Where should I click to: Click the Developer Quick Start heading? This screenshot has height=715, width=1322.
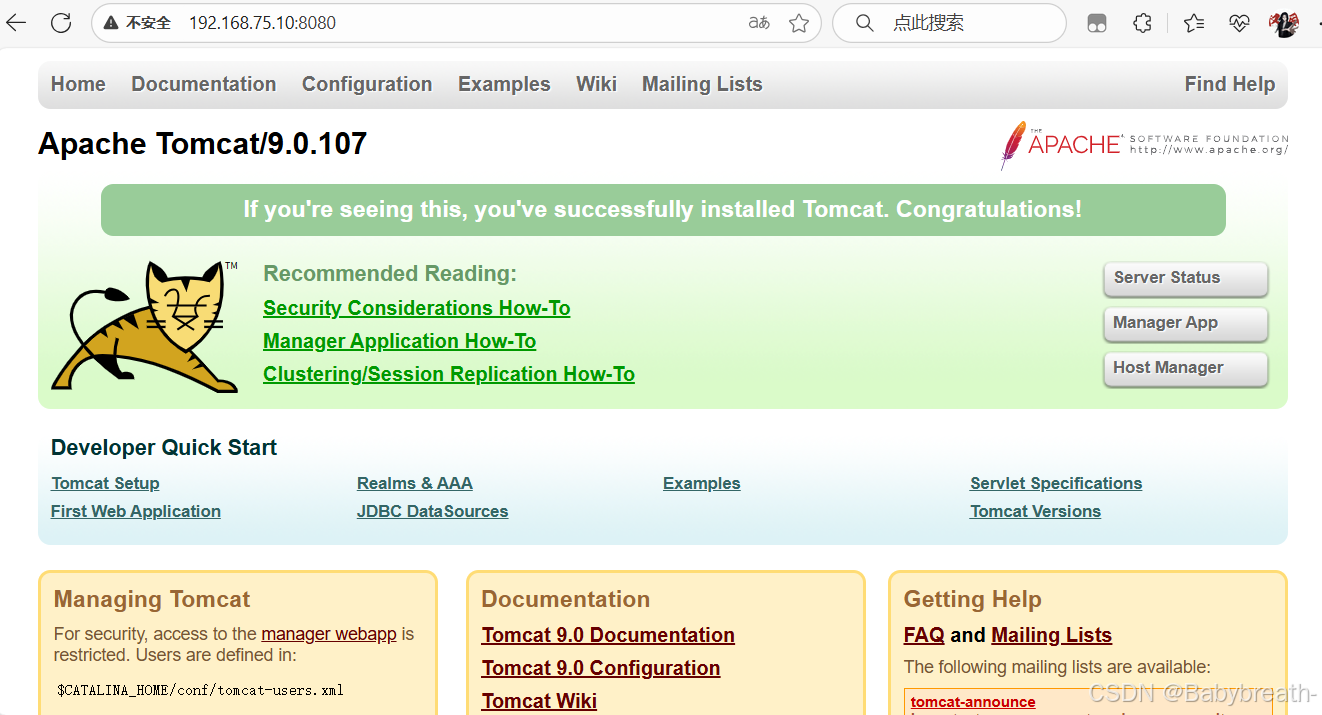[x=164, y=448]
